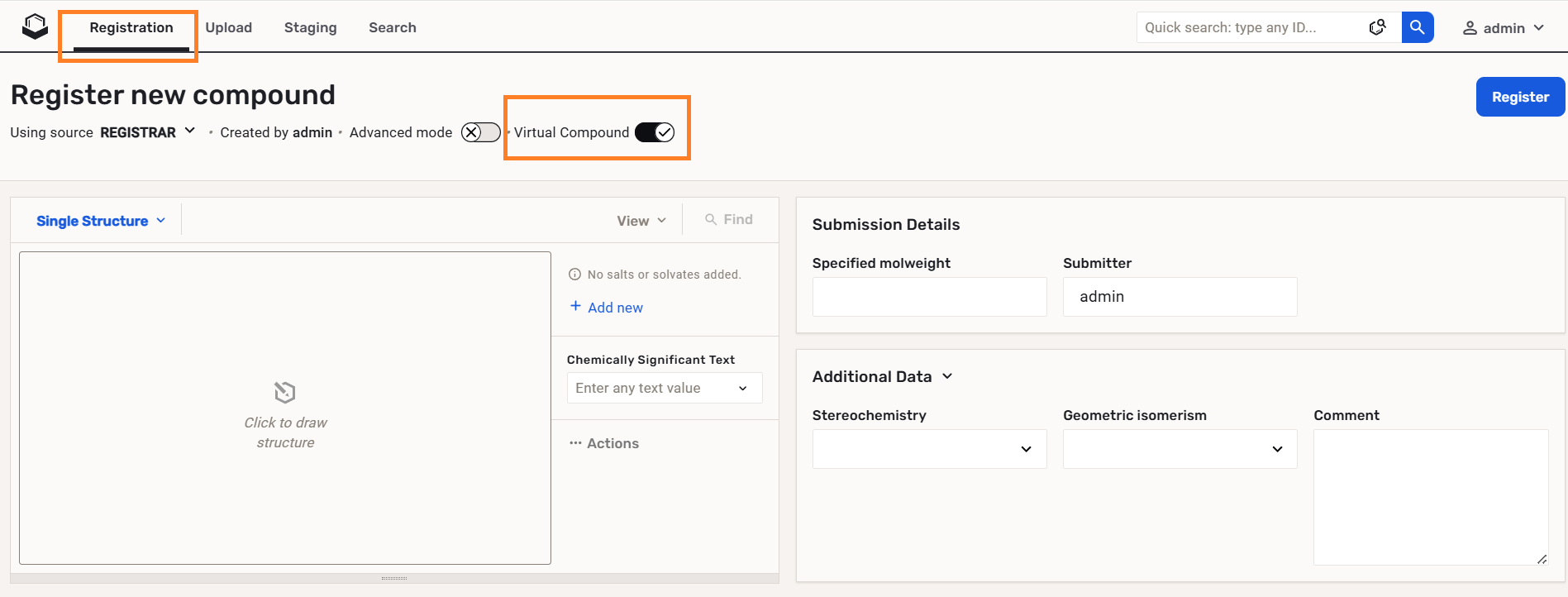Open the Actions ellipsis menu
This screenshot has width=1568, height=597.
click(x=575, y=443)
